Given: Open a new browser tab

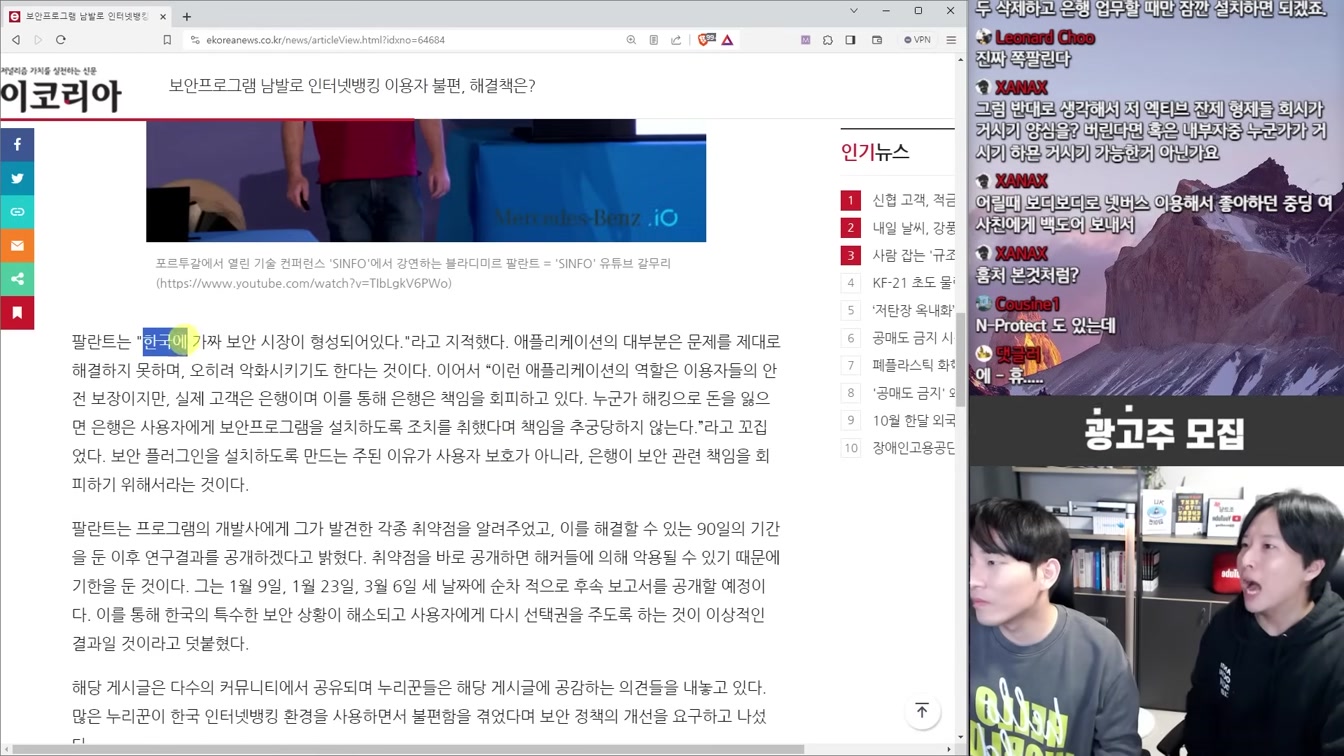Looking at the screenshot, I should [x=187, y=16].
